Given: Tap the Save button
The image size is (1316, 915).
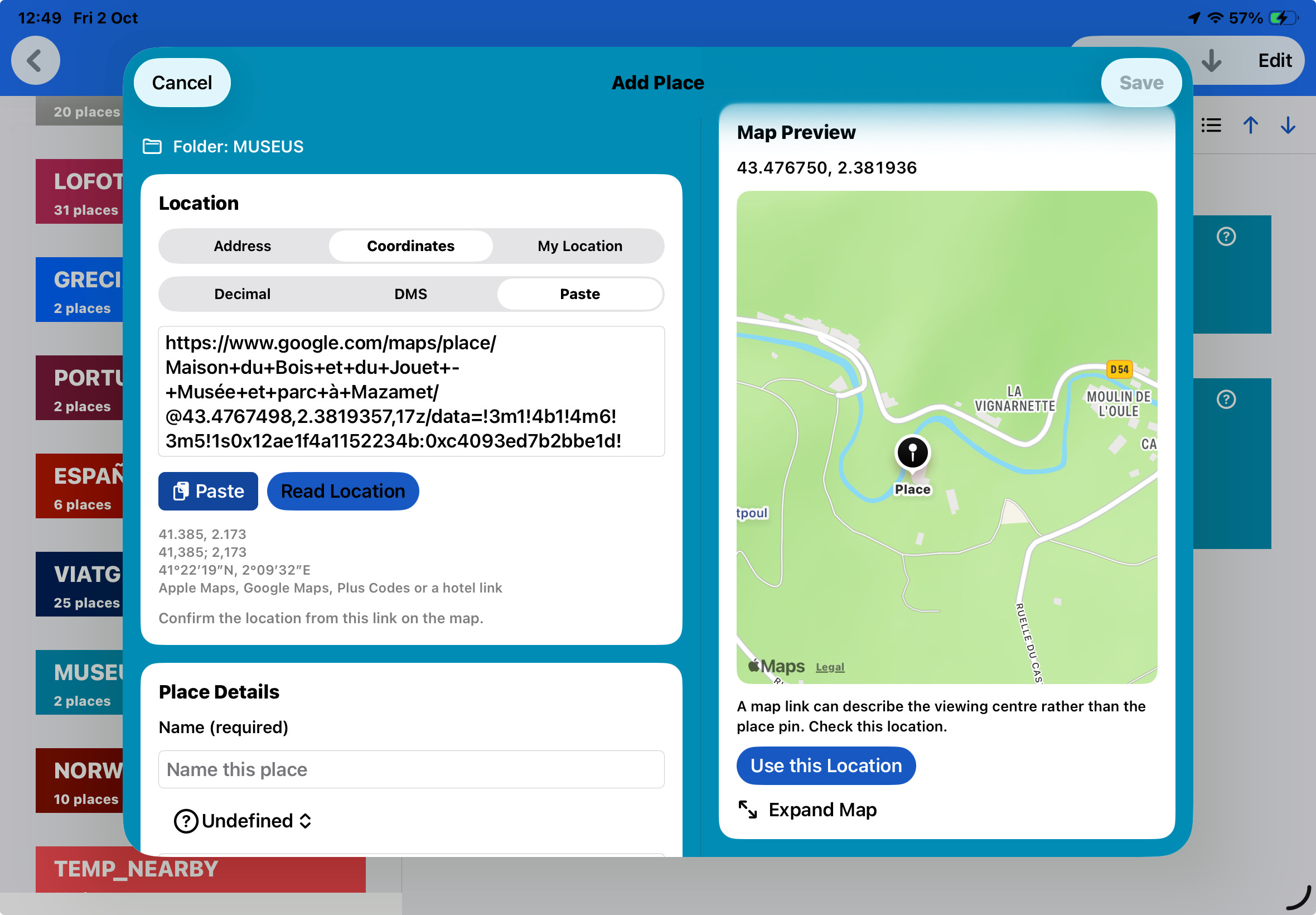Looking at the screenshot, I should [1141, 83].
